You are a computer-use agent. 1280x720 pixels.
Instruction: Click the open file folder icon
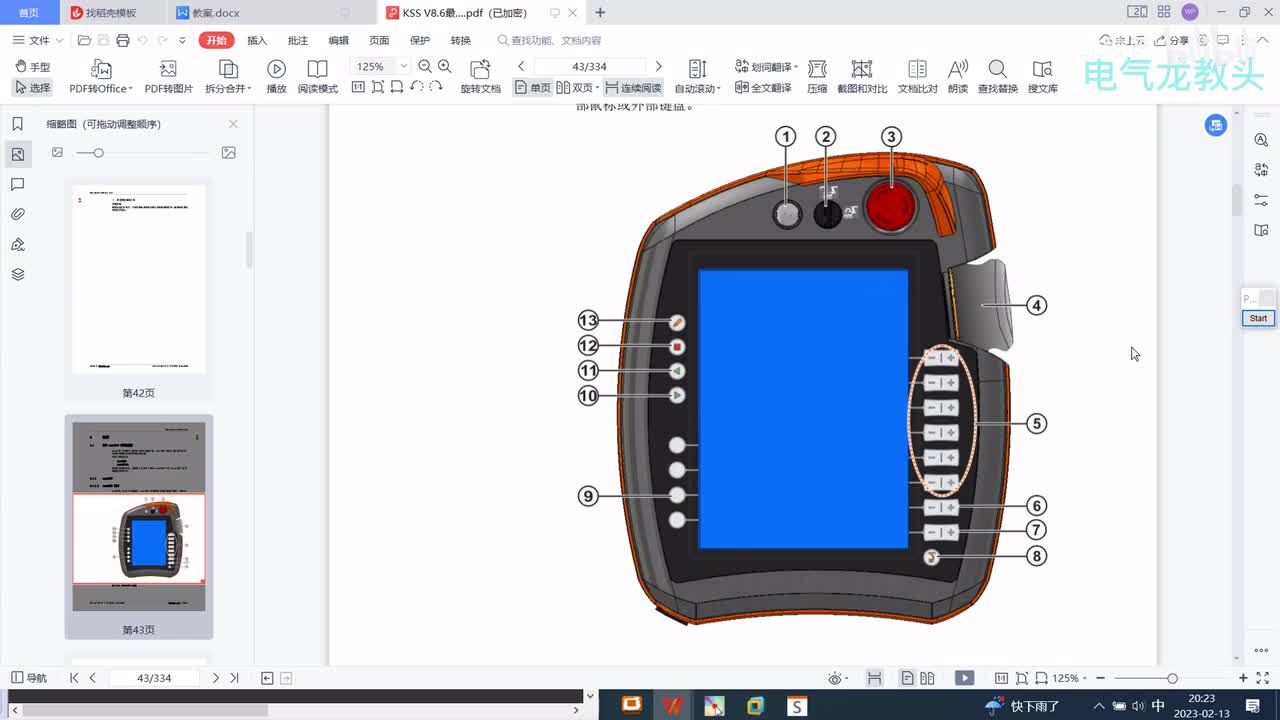[x=84, y=40]
